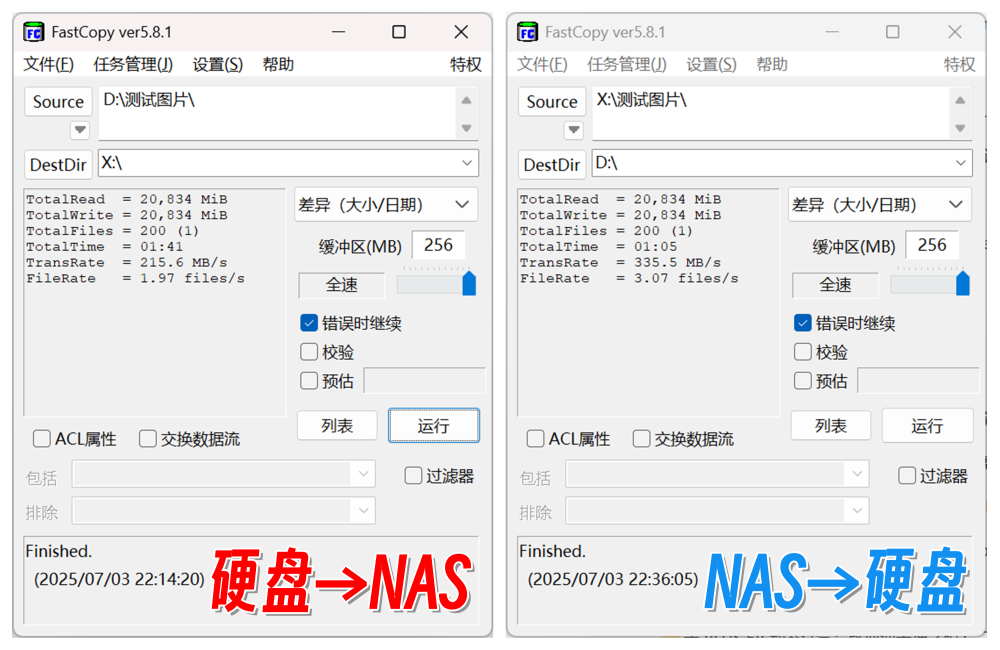Click FastCopy app icon in right window title bar
Screen dimensions: 1000x650
pyautogui.click(x=527, y=32)
